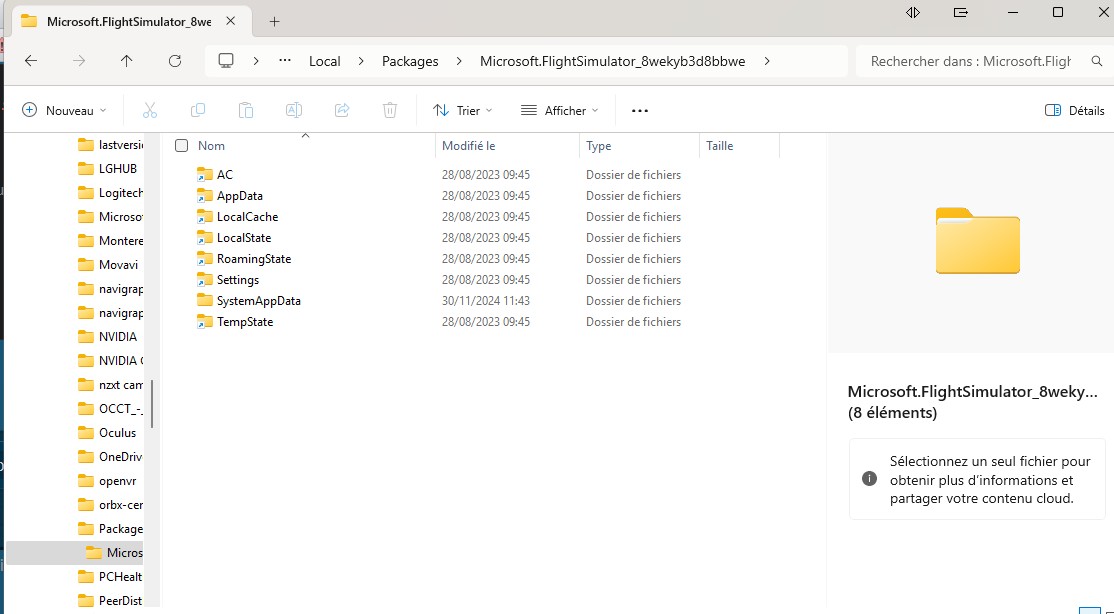Refresh the current folder view

tap(175, 61)
